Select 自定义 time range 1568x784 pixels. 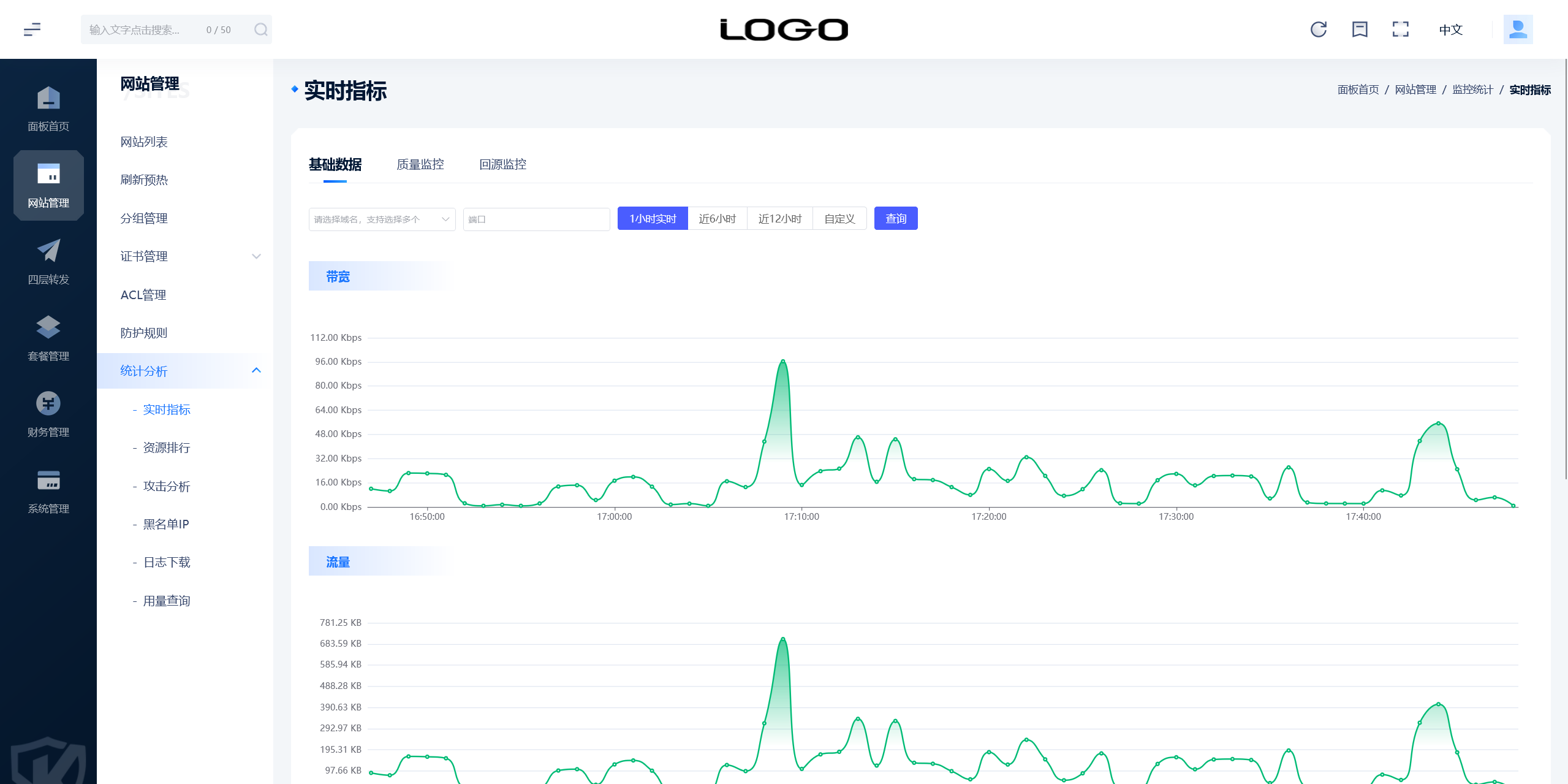[x=839, y=218]
